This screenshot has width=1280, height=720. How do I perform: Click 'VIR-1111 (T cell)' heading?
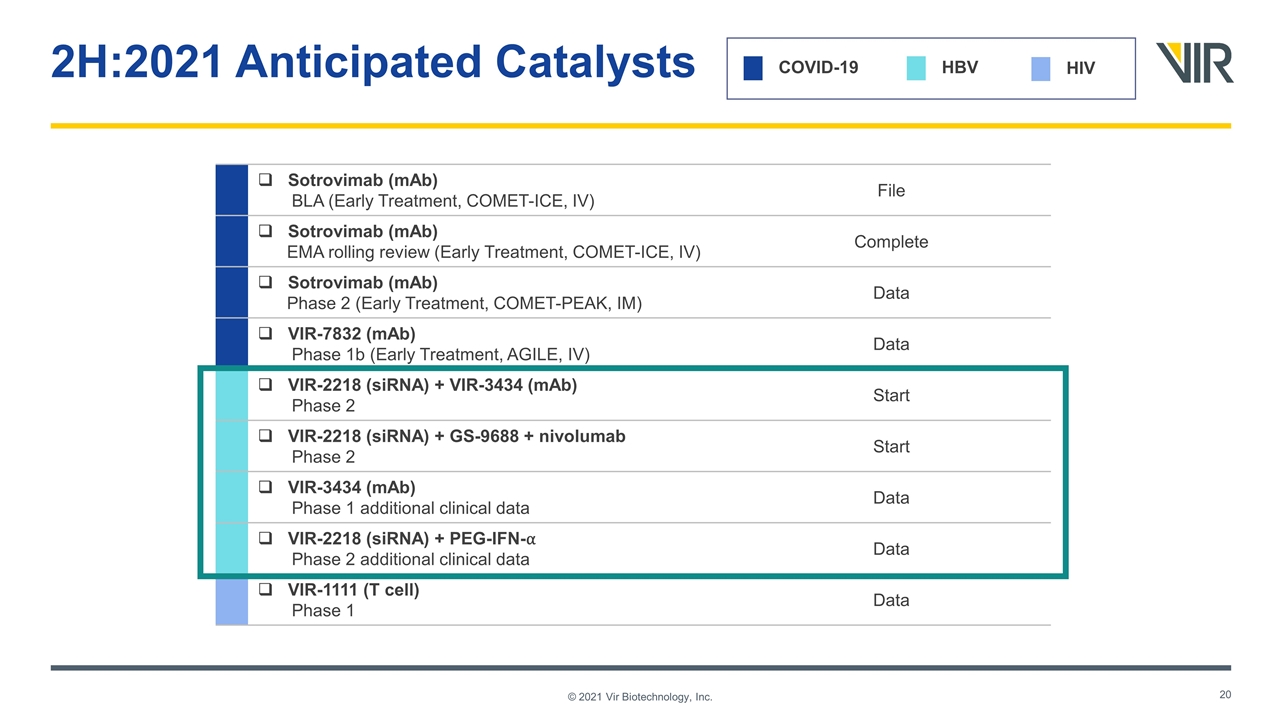[x=354, y=590]
